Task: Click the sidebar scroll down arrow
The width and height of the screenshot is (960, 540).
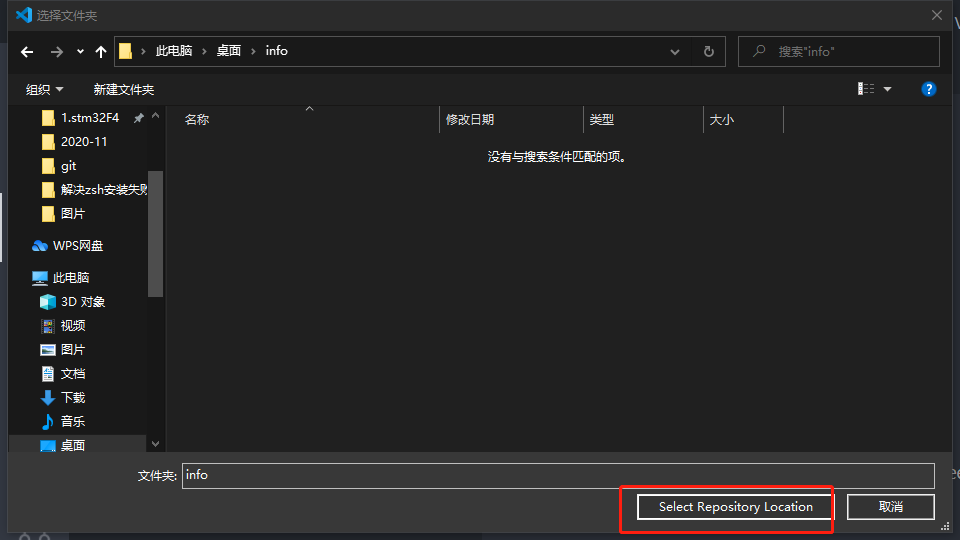Action: [x=156, y=444]
